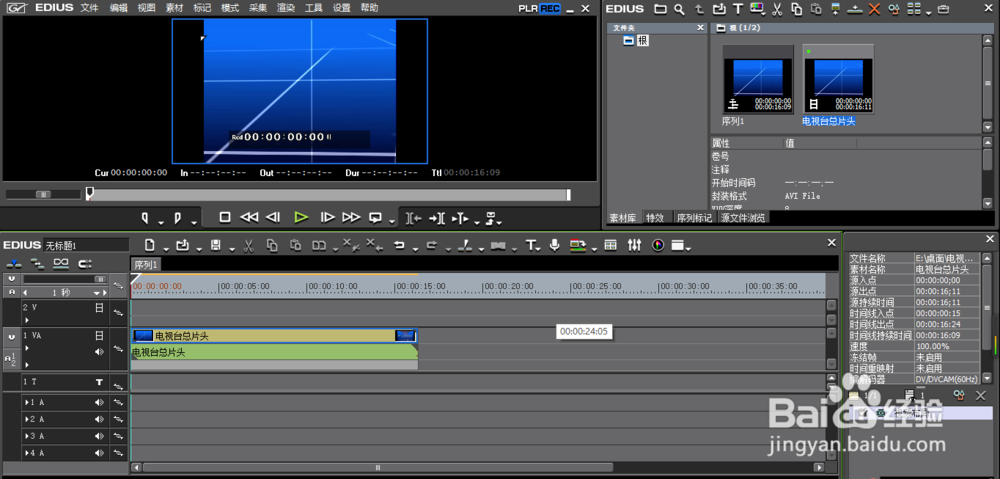This screenshot has height=479, width=1000.
Task: Expand the 1 A audio track
Action: pos(26,402)
